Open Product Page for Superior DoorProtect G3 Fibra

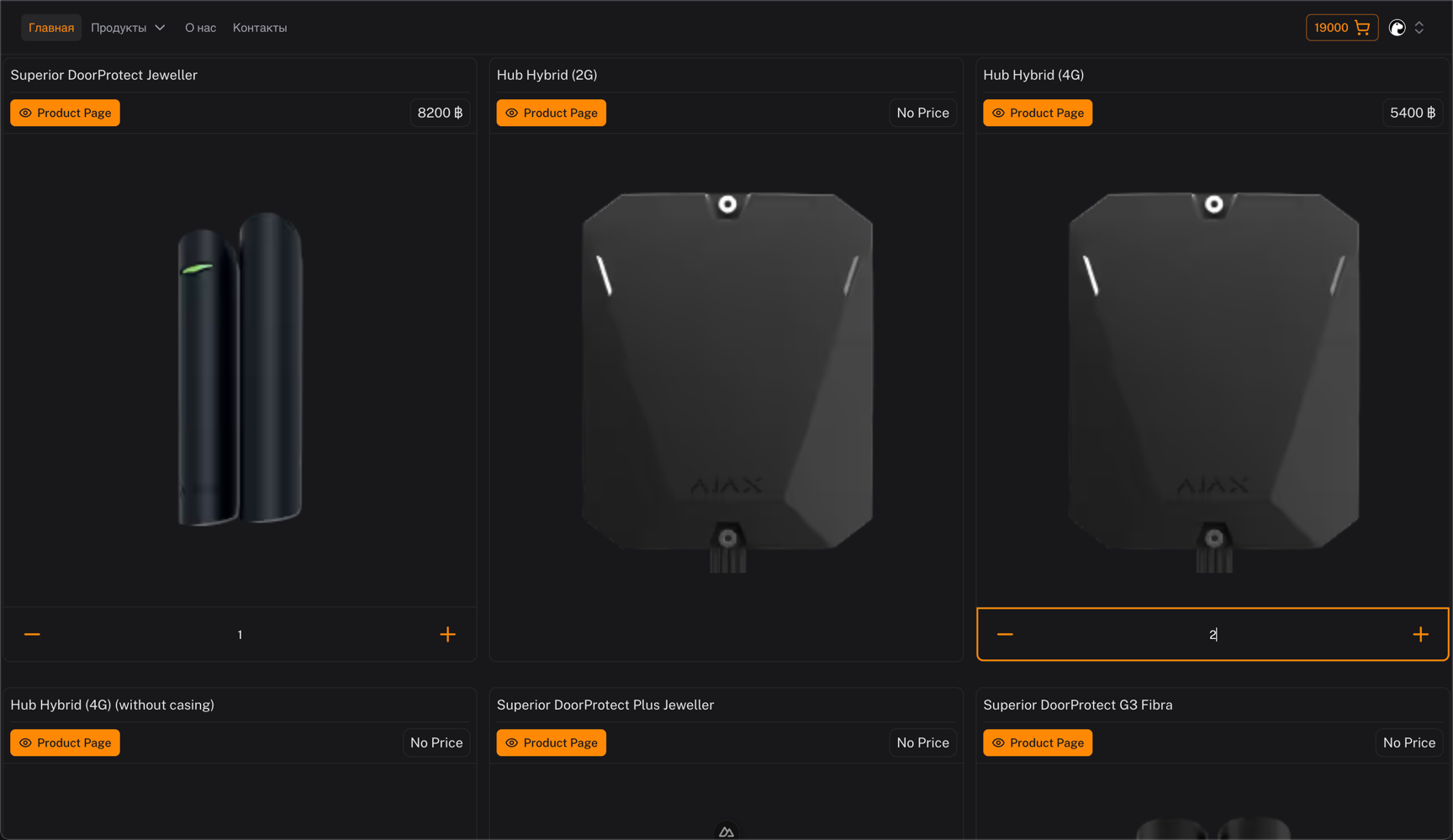tap(1038, 742)
